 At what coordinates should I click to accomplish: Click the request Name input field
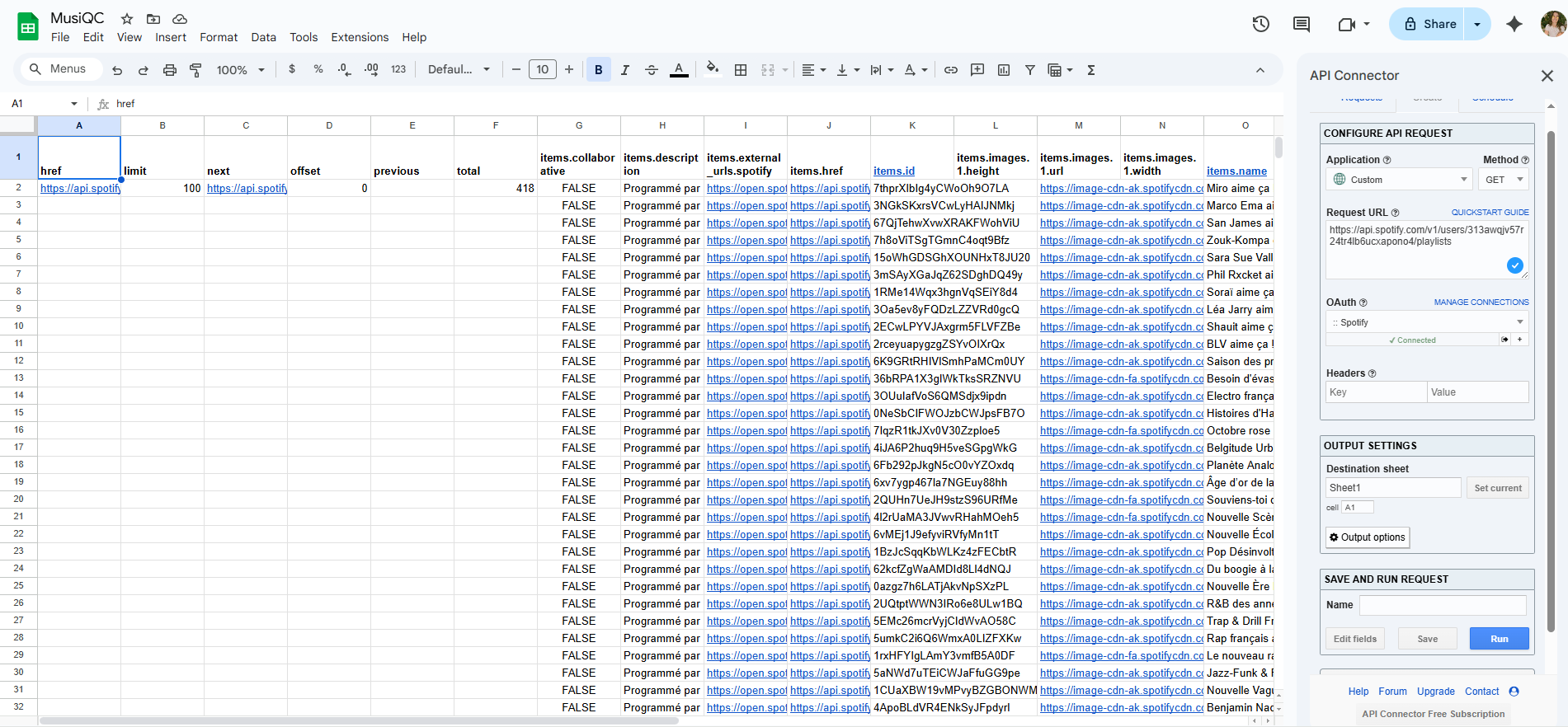coord(1443,605)
